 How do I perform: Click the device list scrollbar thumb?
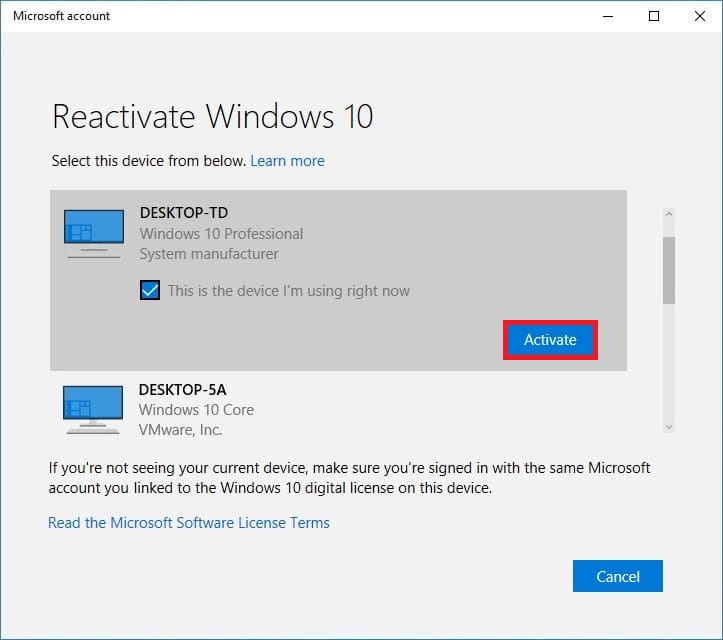[x=669, y=270]
